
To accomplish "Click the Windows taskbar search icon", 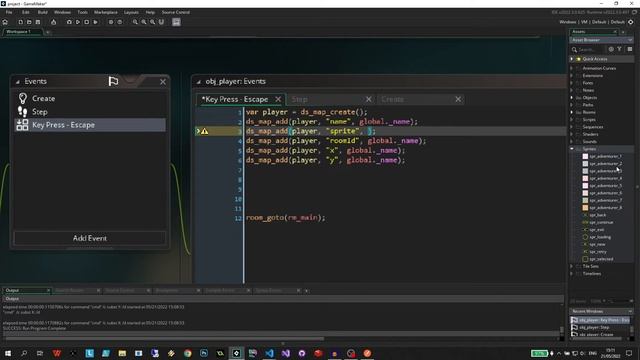I will (24, 353).
